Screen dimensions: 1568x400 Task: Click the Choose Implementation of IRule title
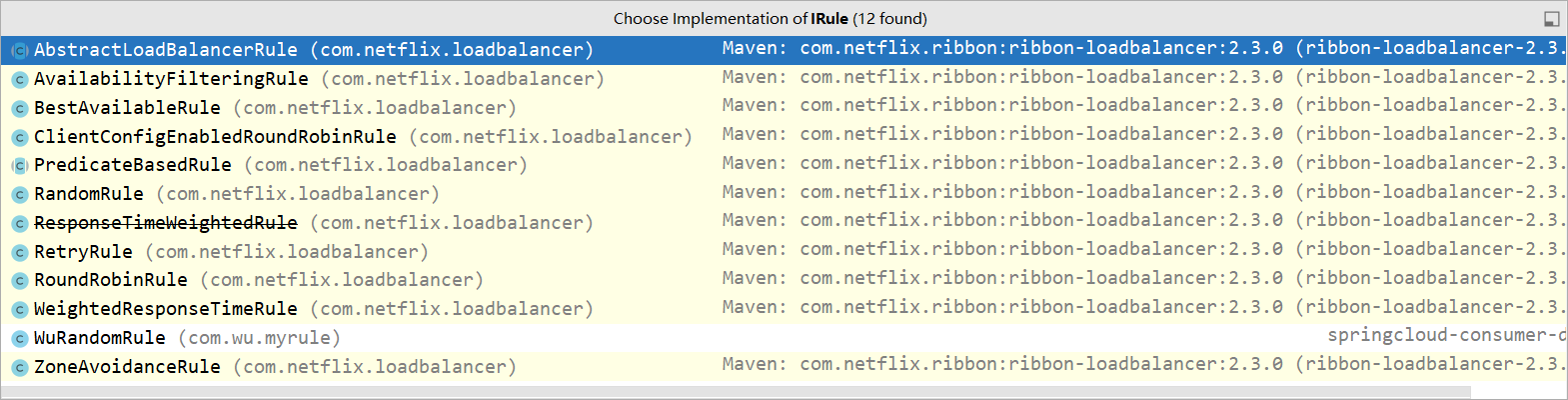770,19
